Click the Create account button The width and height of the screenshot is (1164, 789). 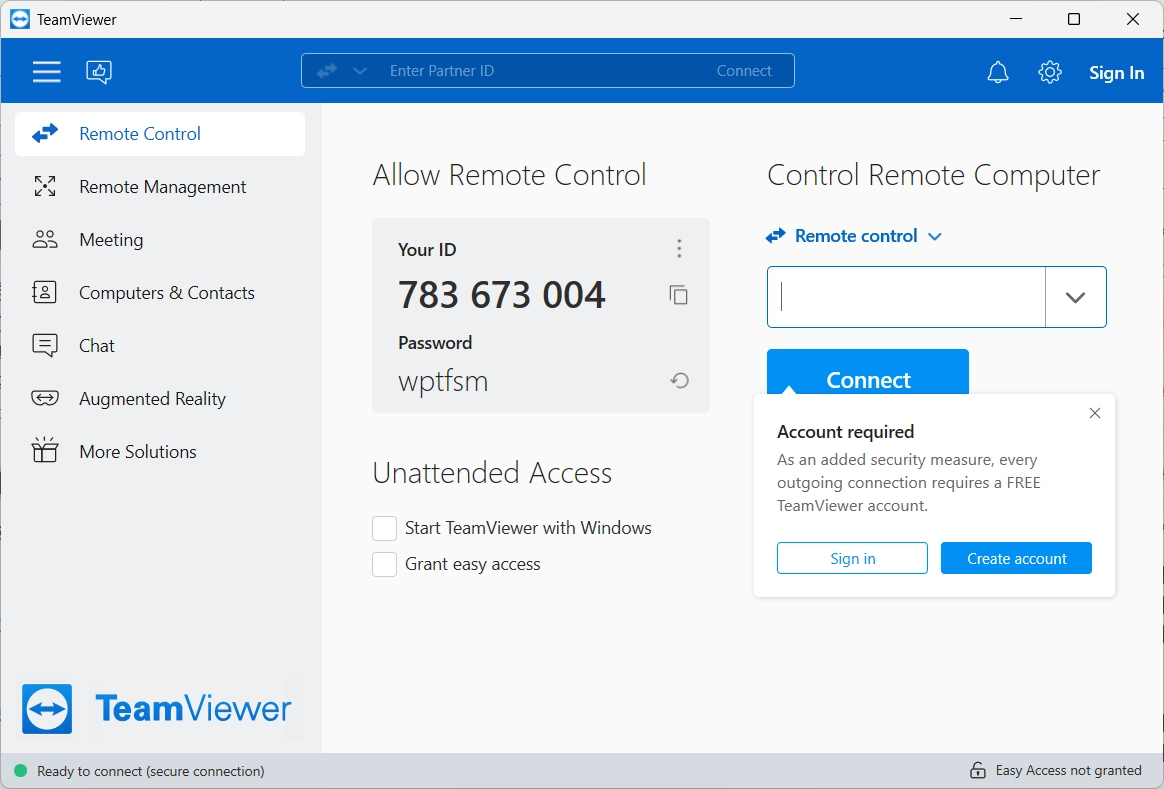click(1016, 558)
